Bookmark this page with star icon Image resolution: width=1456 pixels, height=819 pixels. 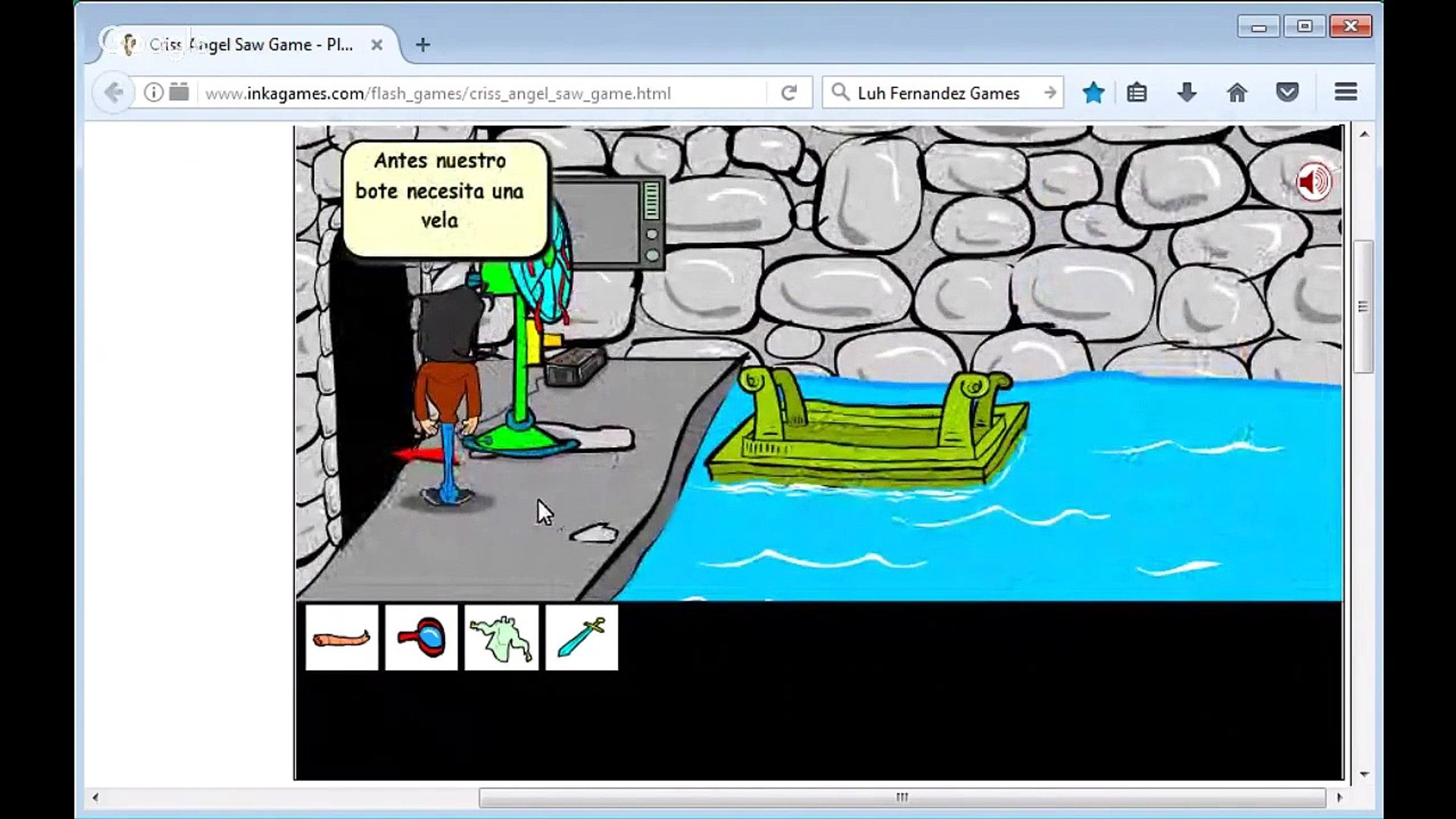(1093, 93)
